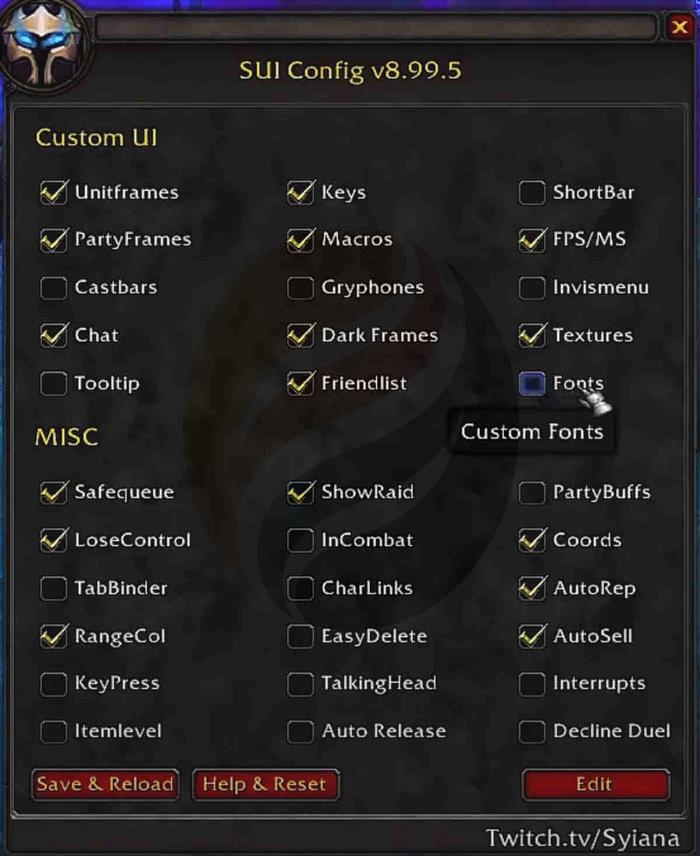Enable the Gryphones option
700x856 pixels.
click(x=301, y=287)
